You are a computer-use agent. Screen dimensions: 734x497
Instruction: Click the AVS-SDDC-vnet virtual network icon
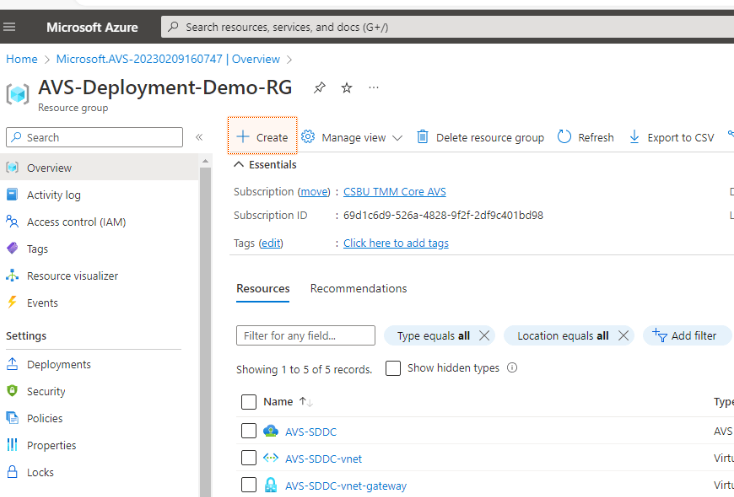click(x=271, y=458)
